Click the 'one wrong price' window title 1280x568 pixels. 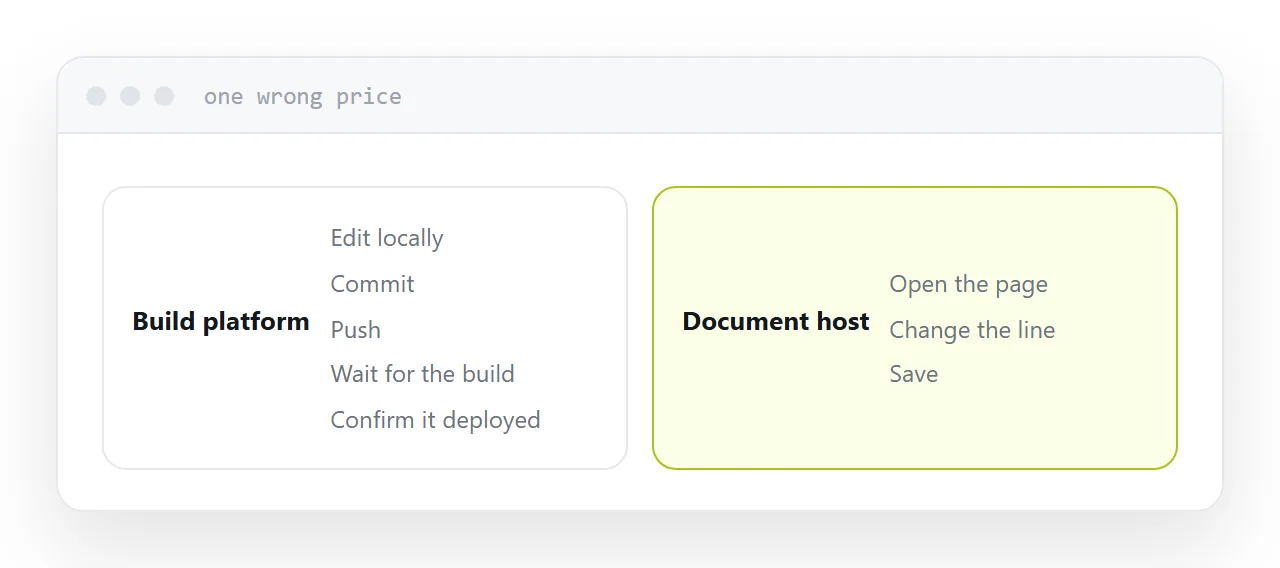point(302,96)
